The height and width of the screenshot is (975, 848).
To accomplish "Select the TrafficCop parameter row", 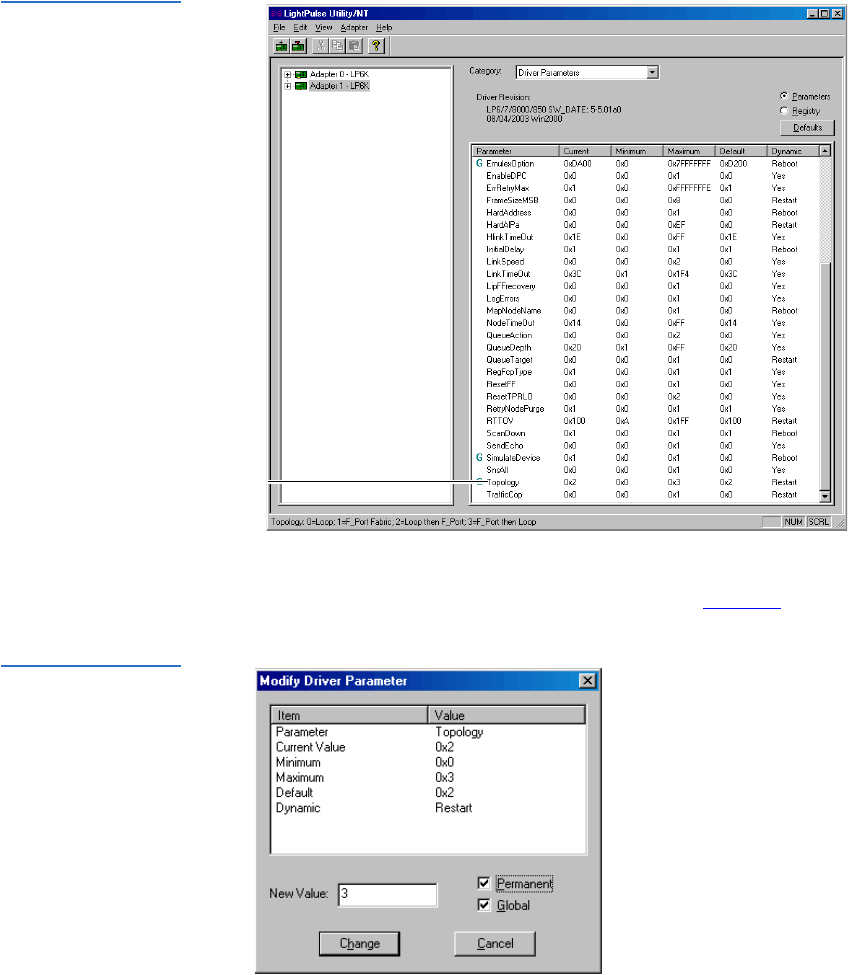I will (645, 495).
